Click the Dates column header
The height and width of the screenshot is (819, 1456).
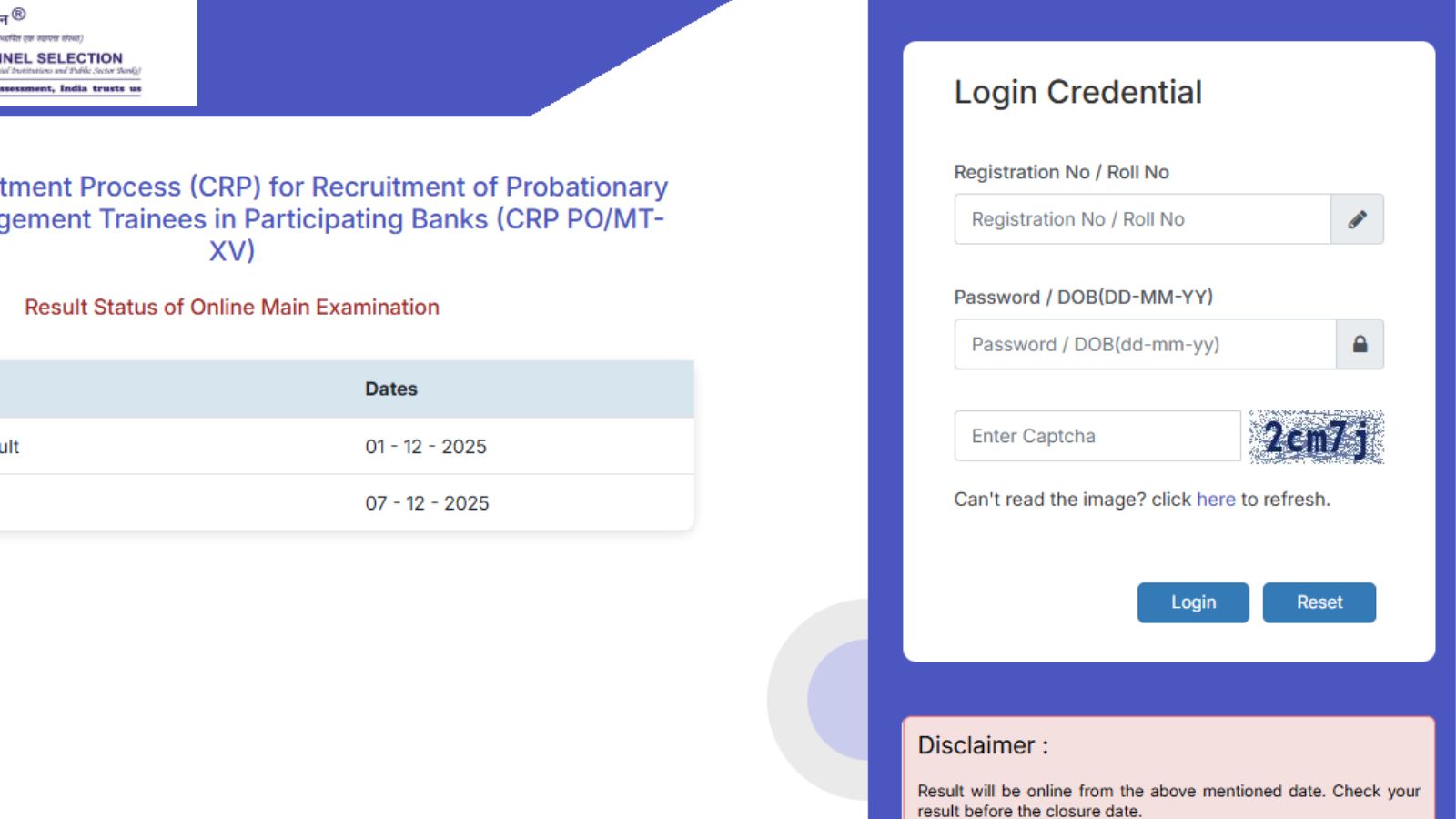391,389
